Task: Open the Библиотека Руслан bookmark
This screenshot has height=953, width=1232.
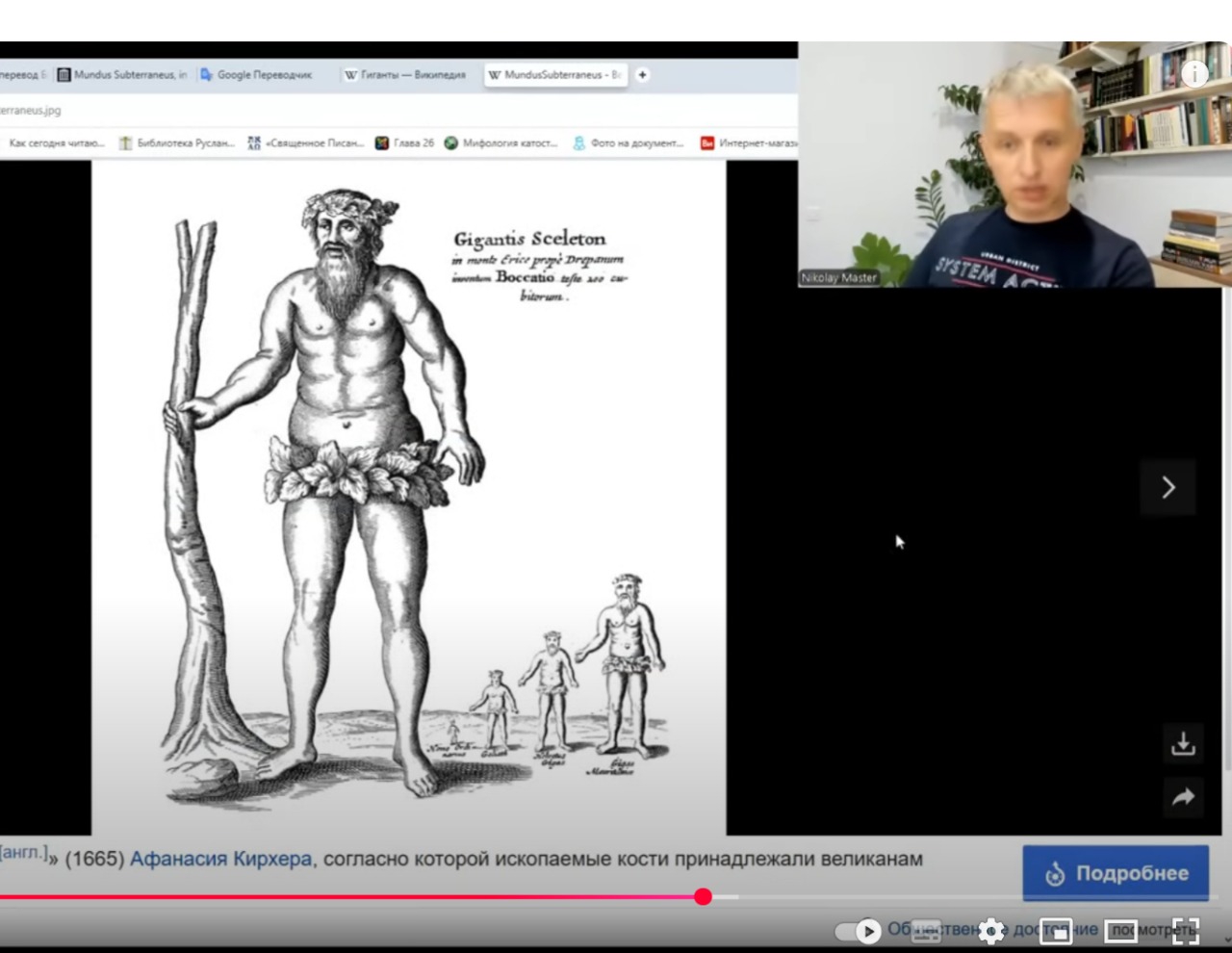Action: coord(177,143)
